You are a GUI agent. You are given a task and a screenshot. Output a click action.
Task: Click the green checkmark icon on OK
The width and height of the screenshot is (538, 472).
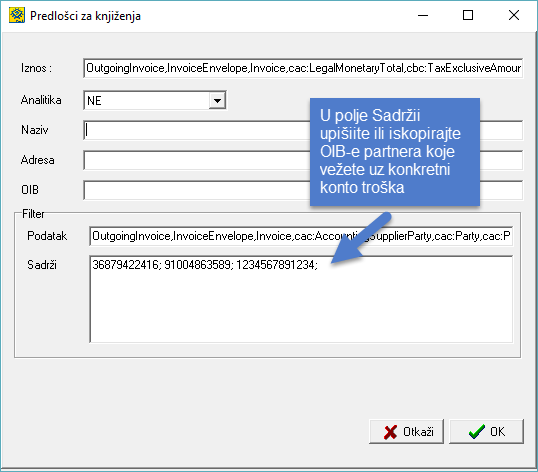pyautogui.click(x=477, y=432)
